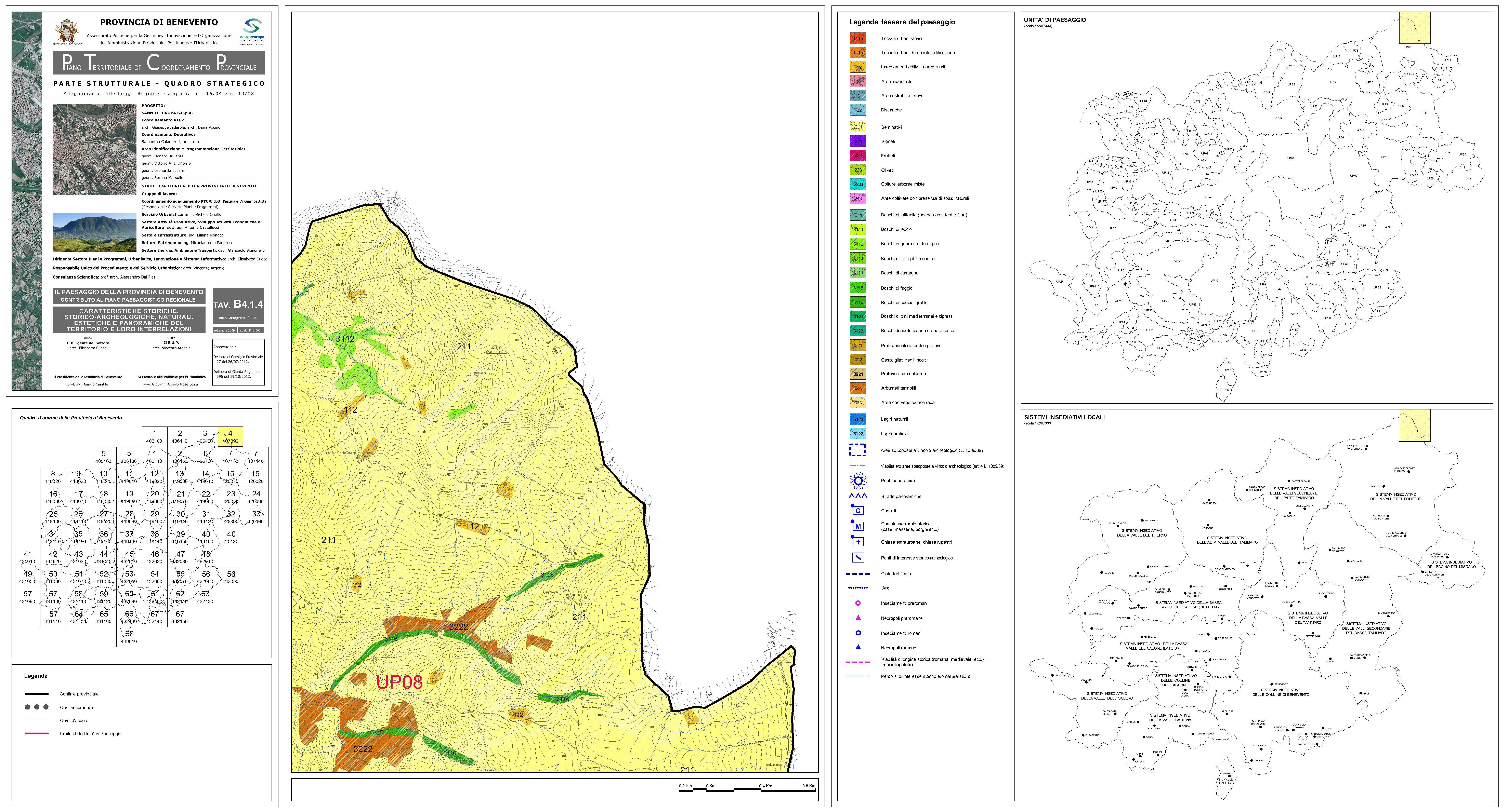Select the 221 Vigneti swatch
This screenshot has width=1508, height=812.
pos(858,141)
